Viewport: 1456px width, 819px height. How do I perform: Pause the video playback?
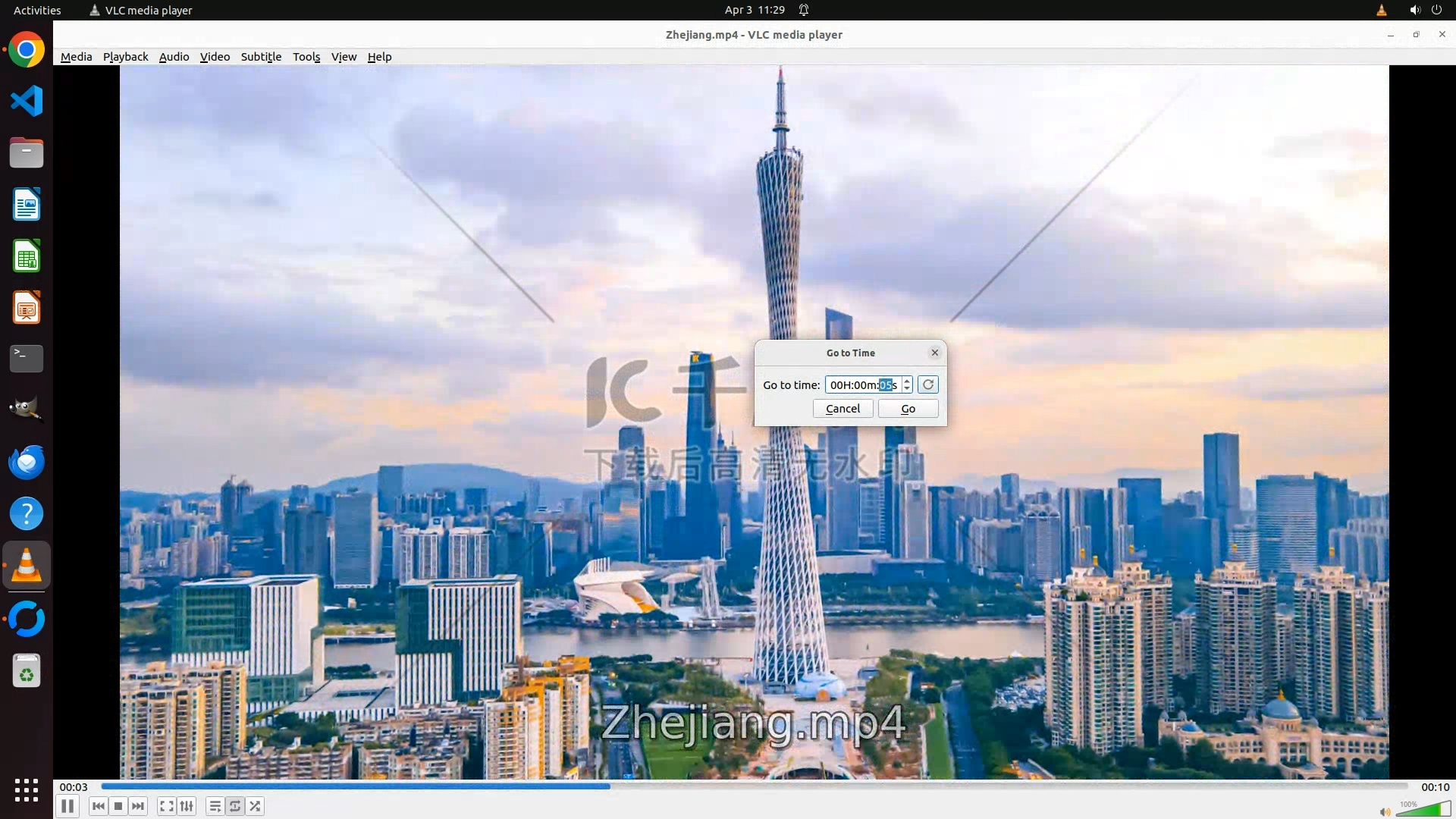[67, 806]
